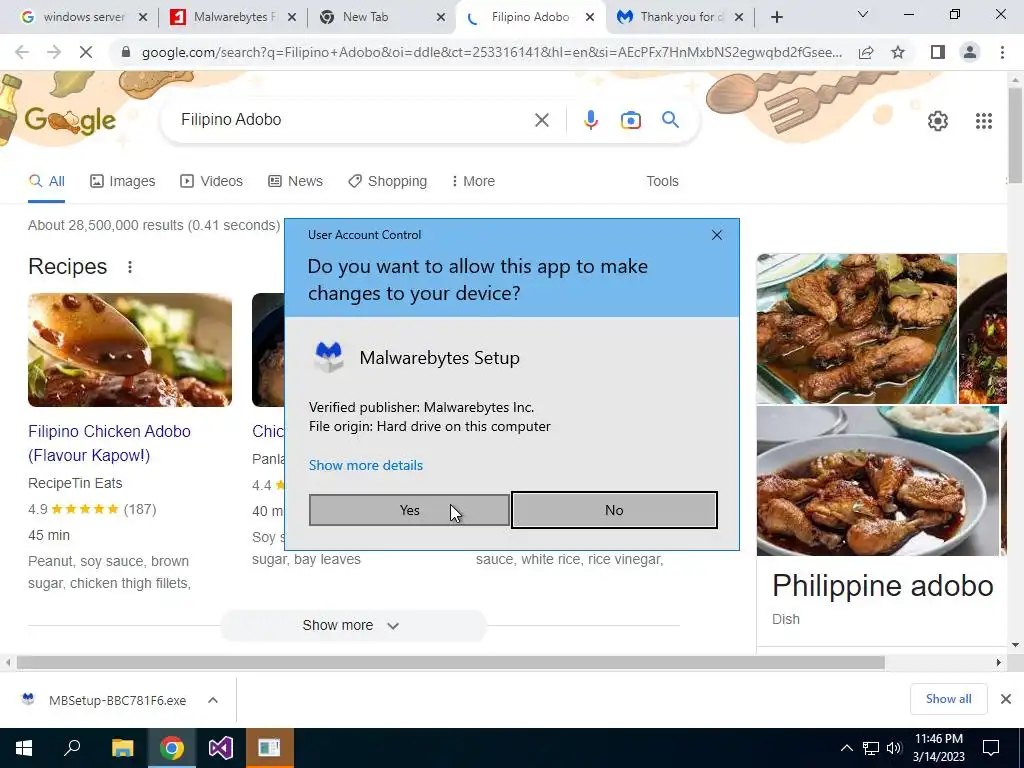Click the vertical page scrollbar
The height and width of the screenshot is (768, 1024).
pyautogui.click(x=1015, y=136)
